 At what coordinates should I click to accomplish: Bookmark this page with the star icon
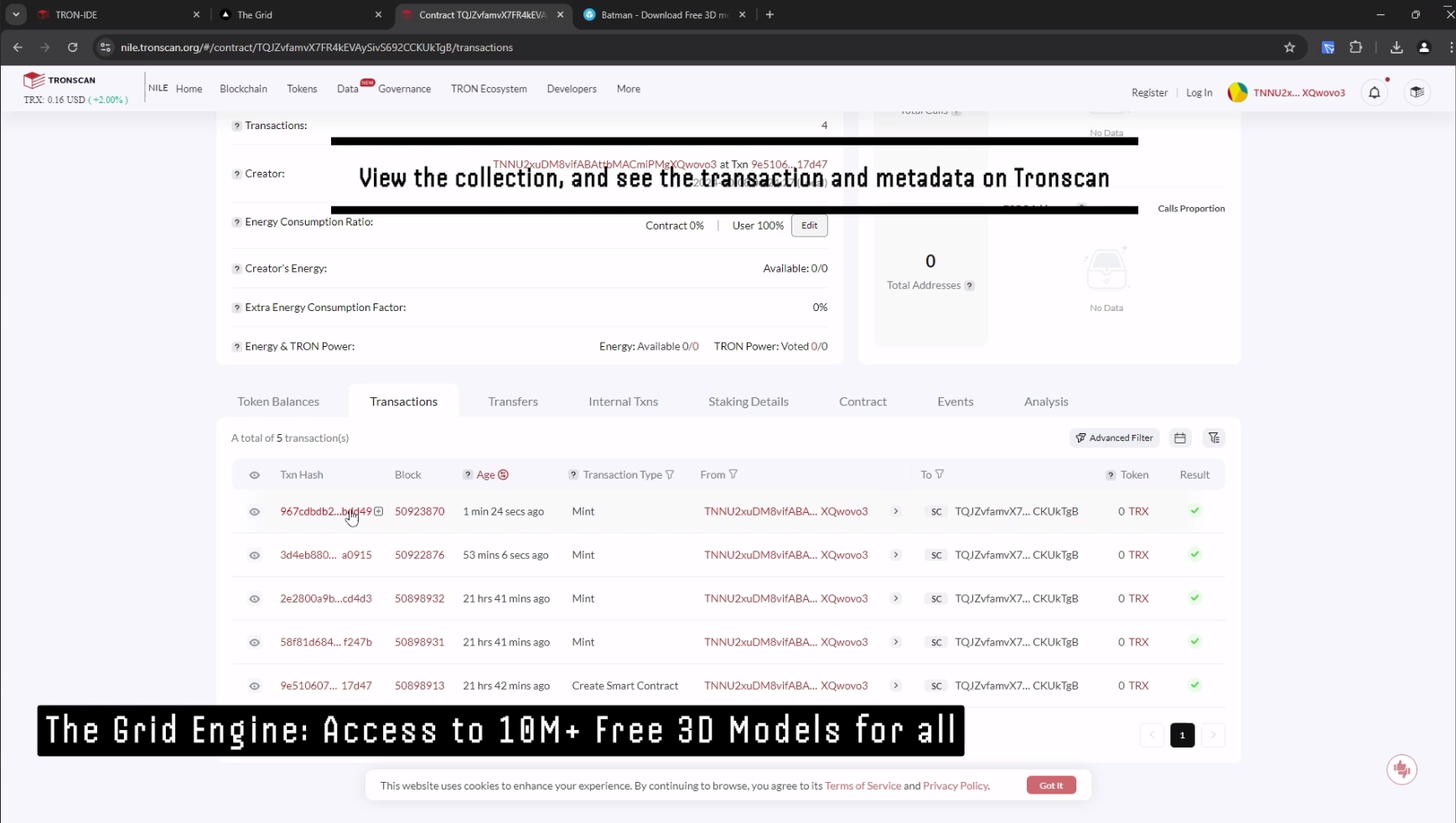1289,48
